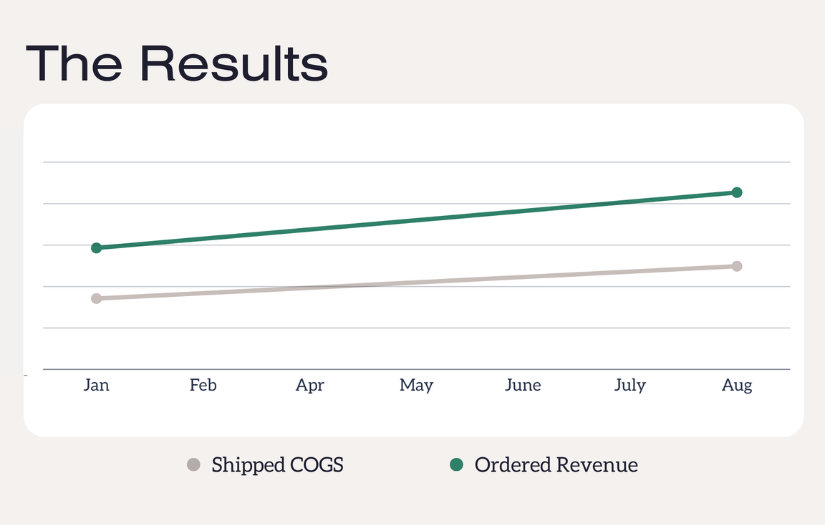This screenshot has width=825, height=525.
Task: Select the Shipped COGS January data point
Action: [97, 298]
